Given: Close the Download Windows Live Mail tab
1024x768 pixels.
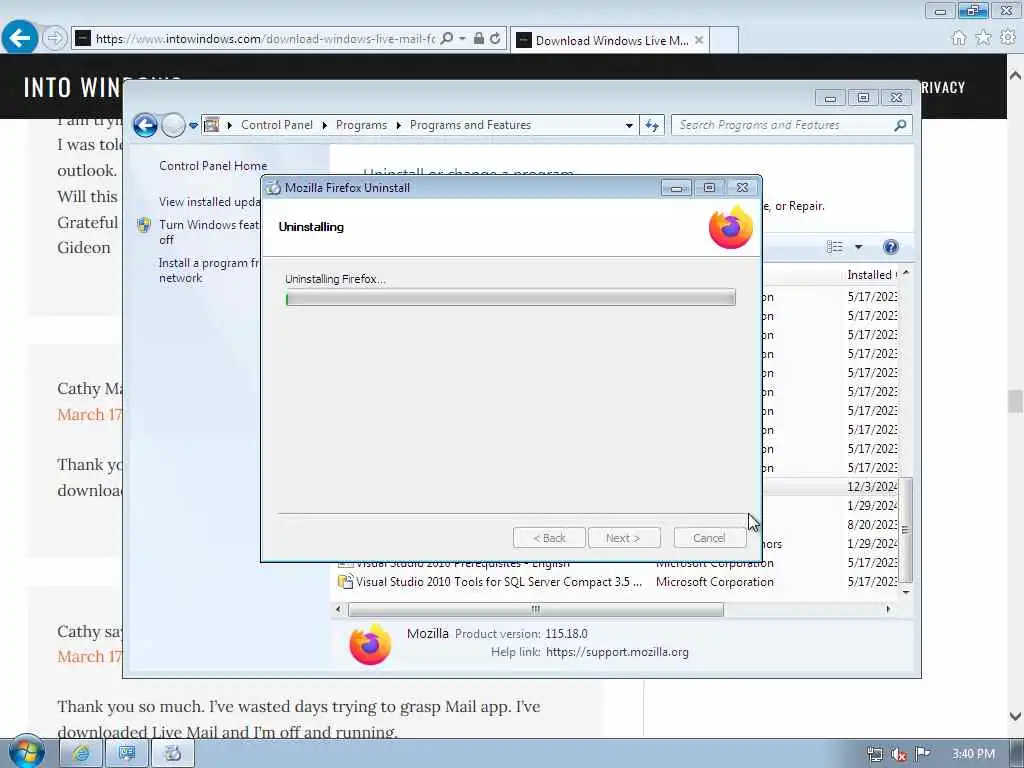Looking at the screenshot, I should 699,40.
